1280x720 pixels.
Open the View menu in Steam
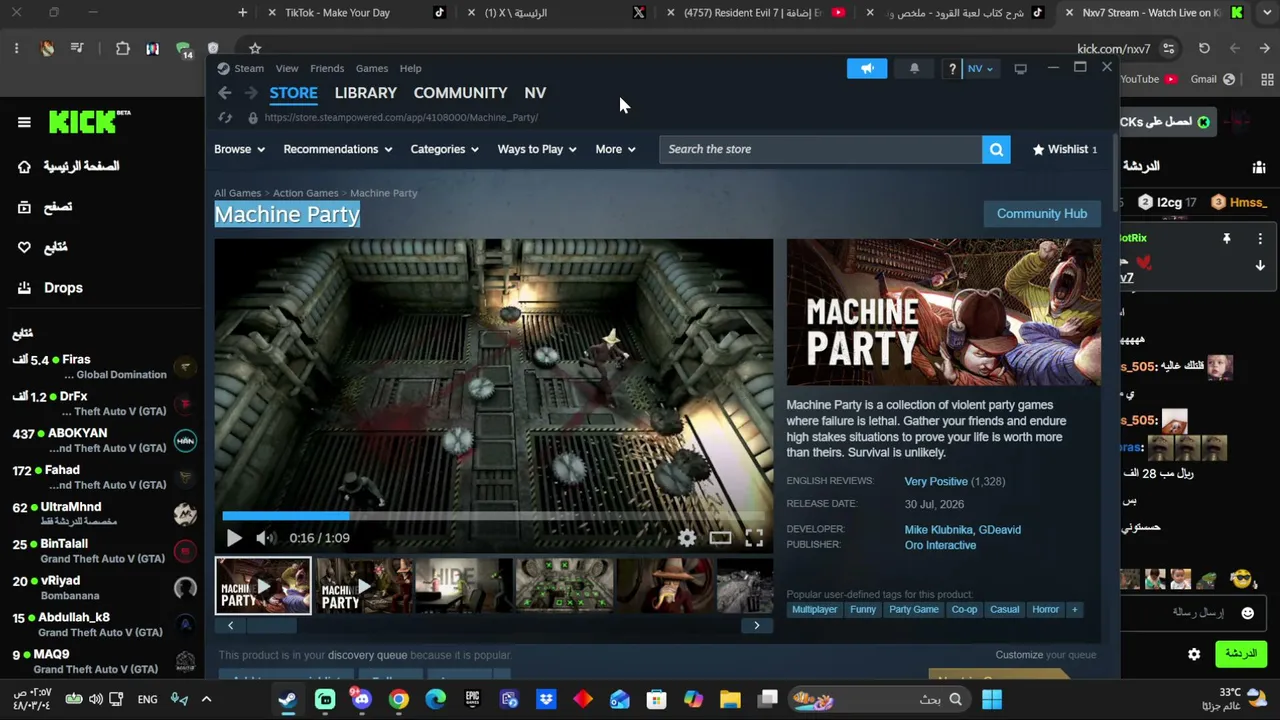287,68
